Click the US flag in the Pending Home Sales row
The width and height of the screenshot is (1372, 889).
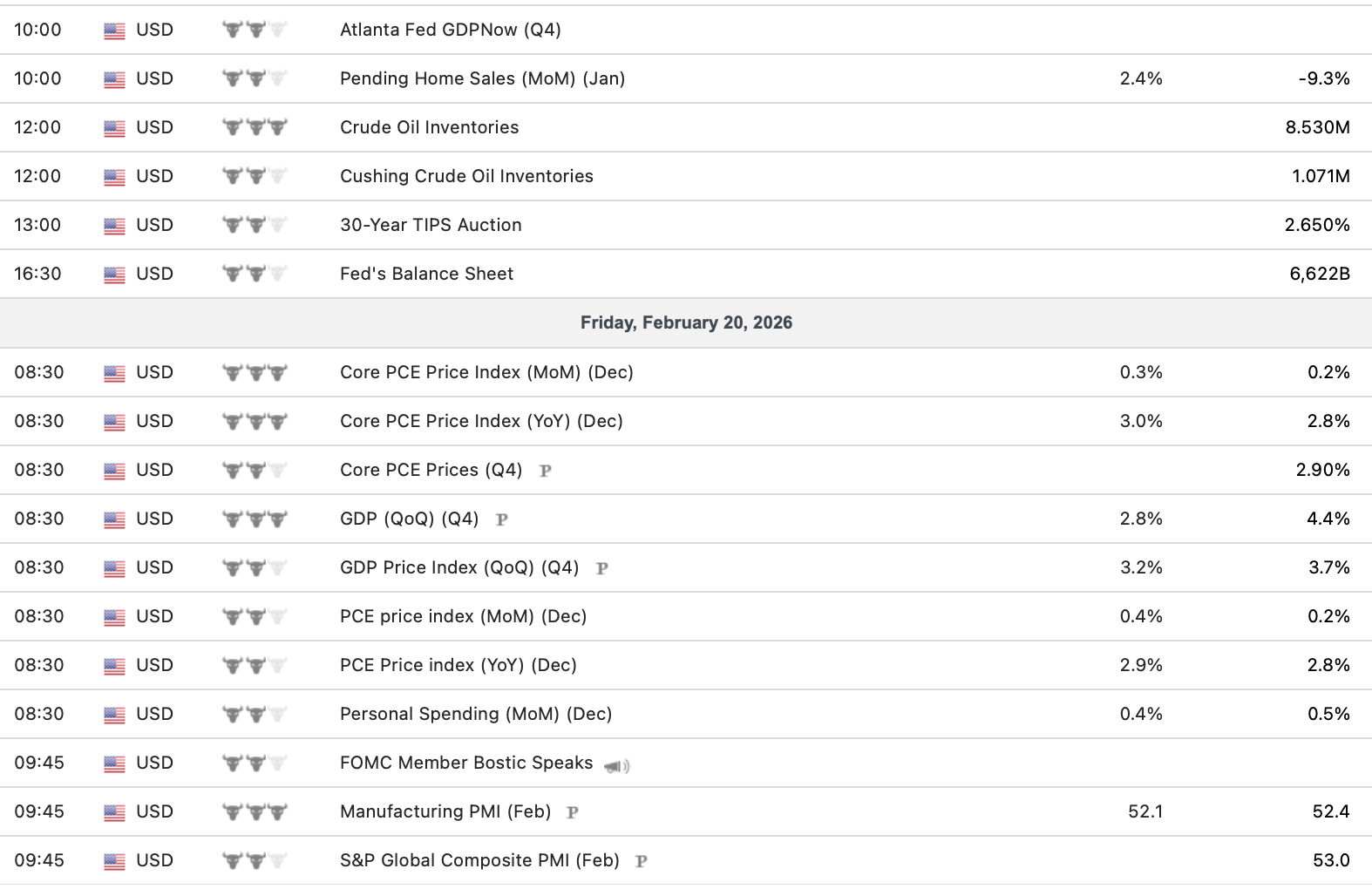tap(114, 79)
